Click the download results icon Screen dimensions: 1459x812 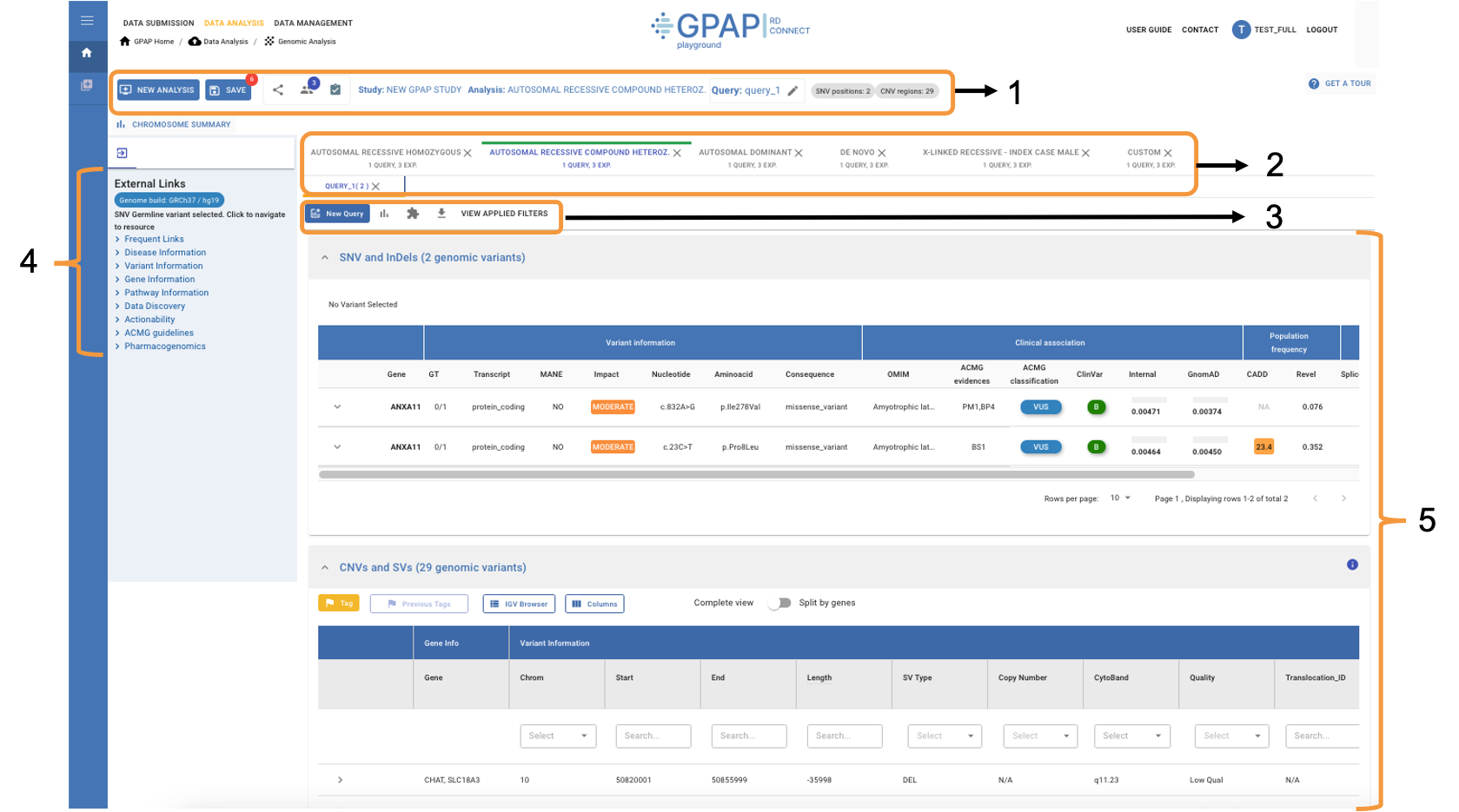[441, 214]
